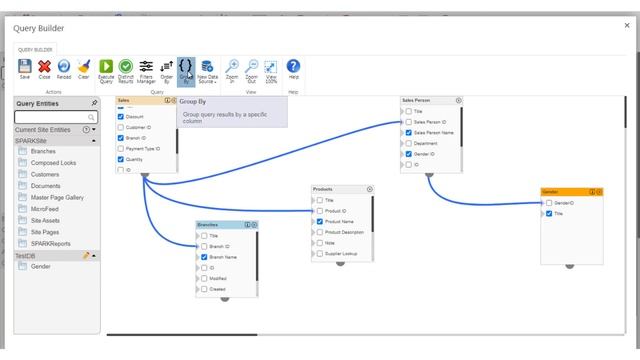
Task: Check Department in Sales Person table
Action: [x=409, y=143]
